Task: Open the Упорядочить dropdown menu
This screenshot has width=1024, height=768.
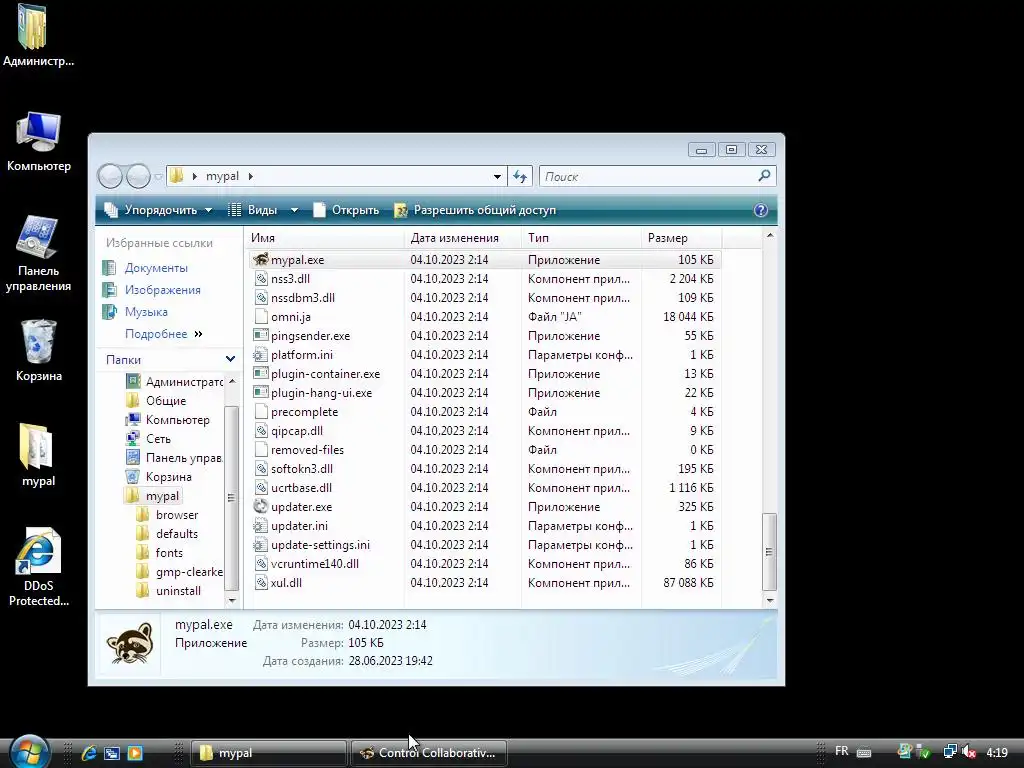Action: 159,210
